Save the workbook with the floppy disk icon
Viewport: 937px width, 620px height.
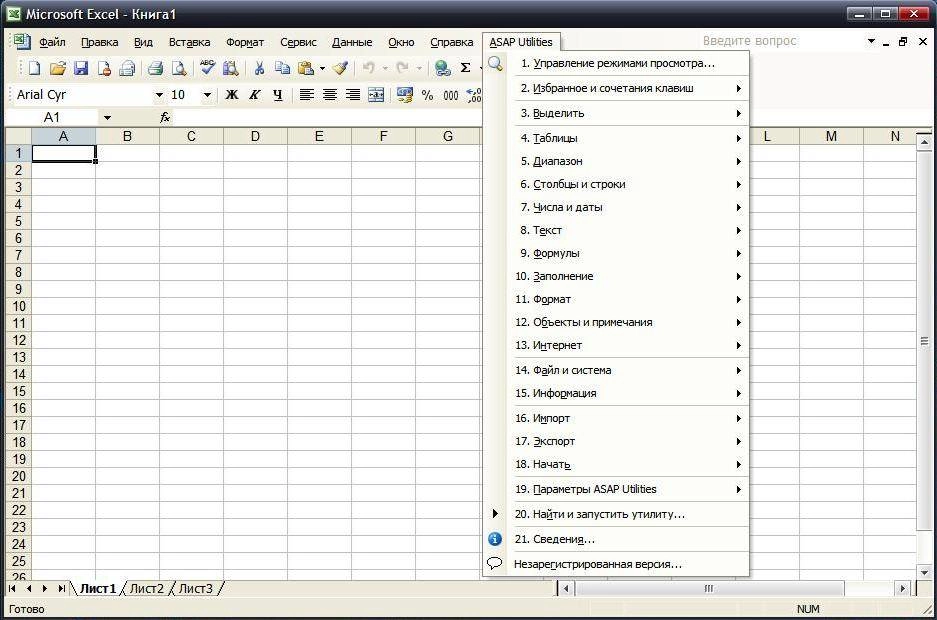81,68
